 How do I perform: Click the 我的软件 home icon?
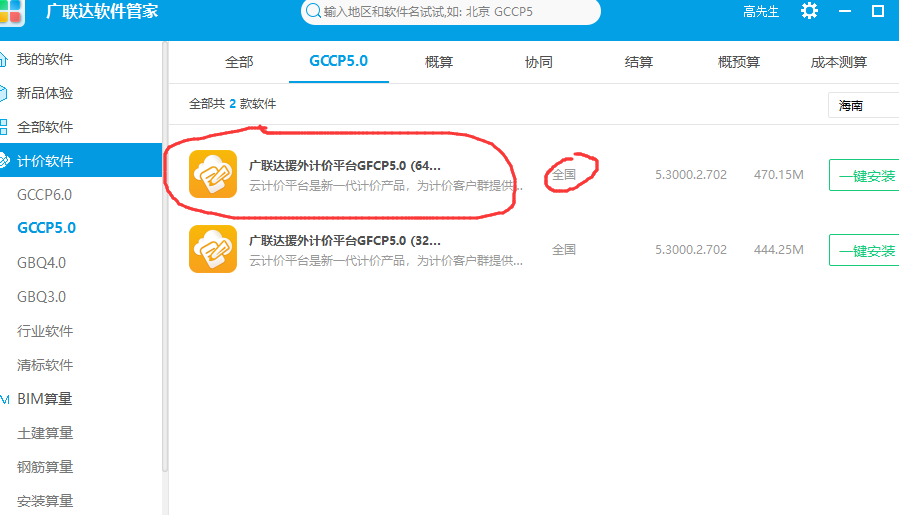3,59
